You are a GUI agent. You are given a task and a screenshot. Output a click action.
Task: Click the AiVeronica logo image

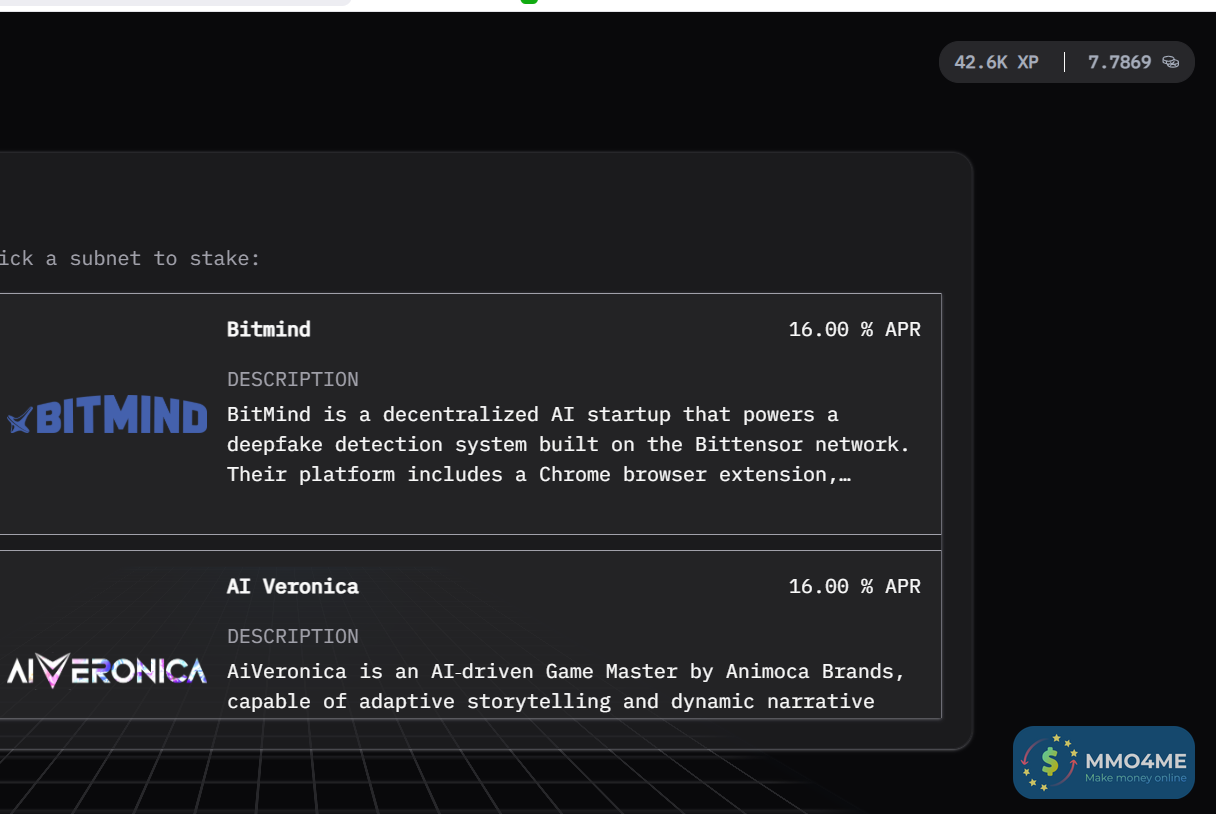[107, 671]
